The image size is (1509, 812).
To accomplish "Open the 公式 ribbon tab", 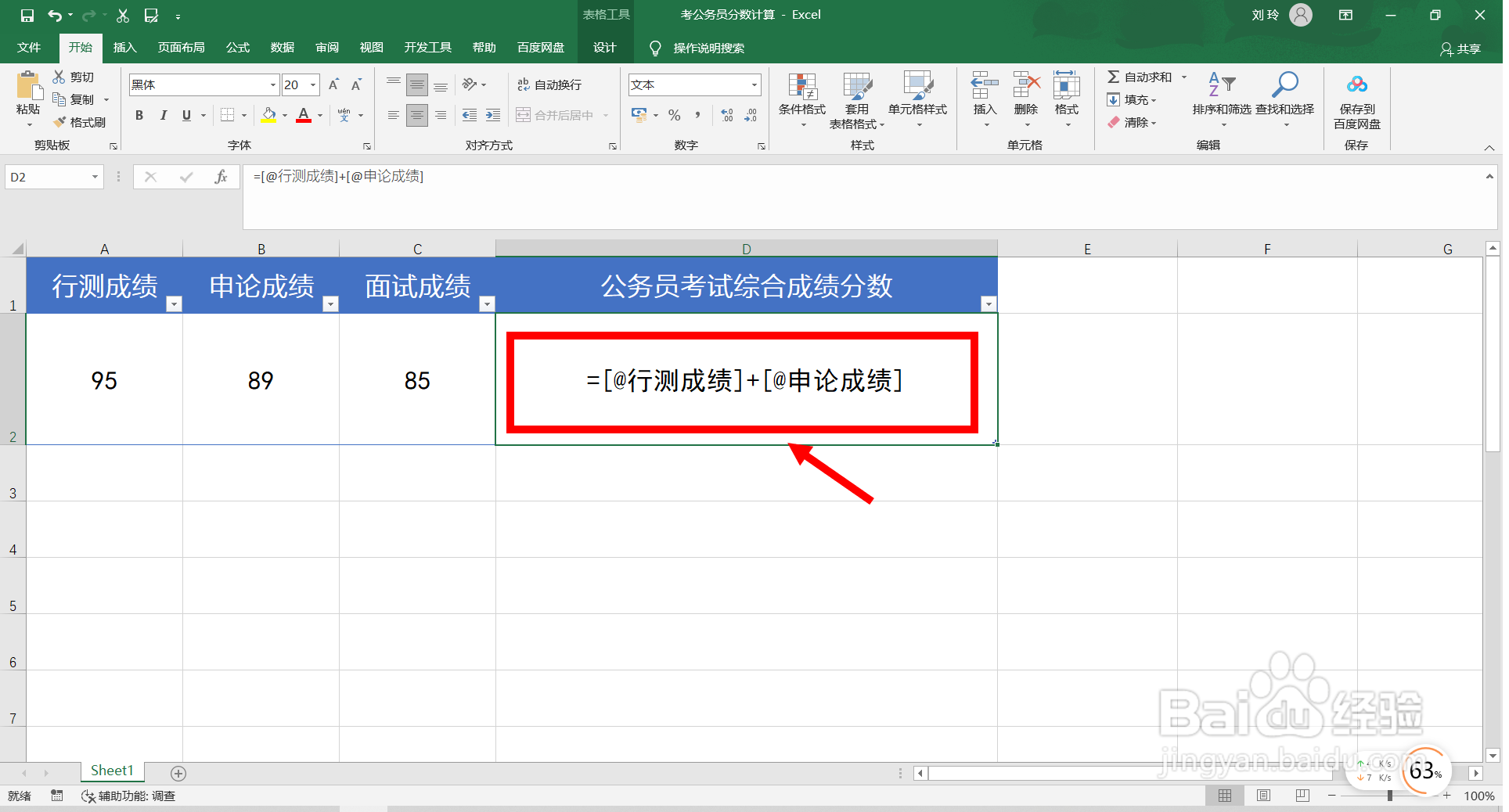I will pyautogui.click(x=237, y=48).
